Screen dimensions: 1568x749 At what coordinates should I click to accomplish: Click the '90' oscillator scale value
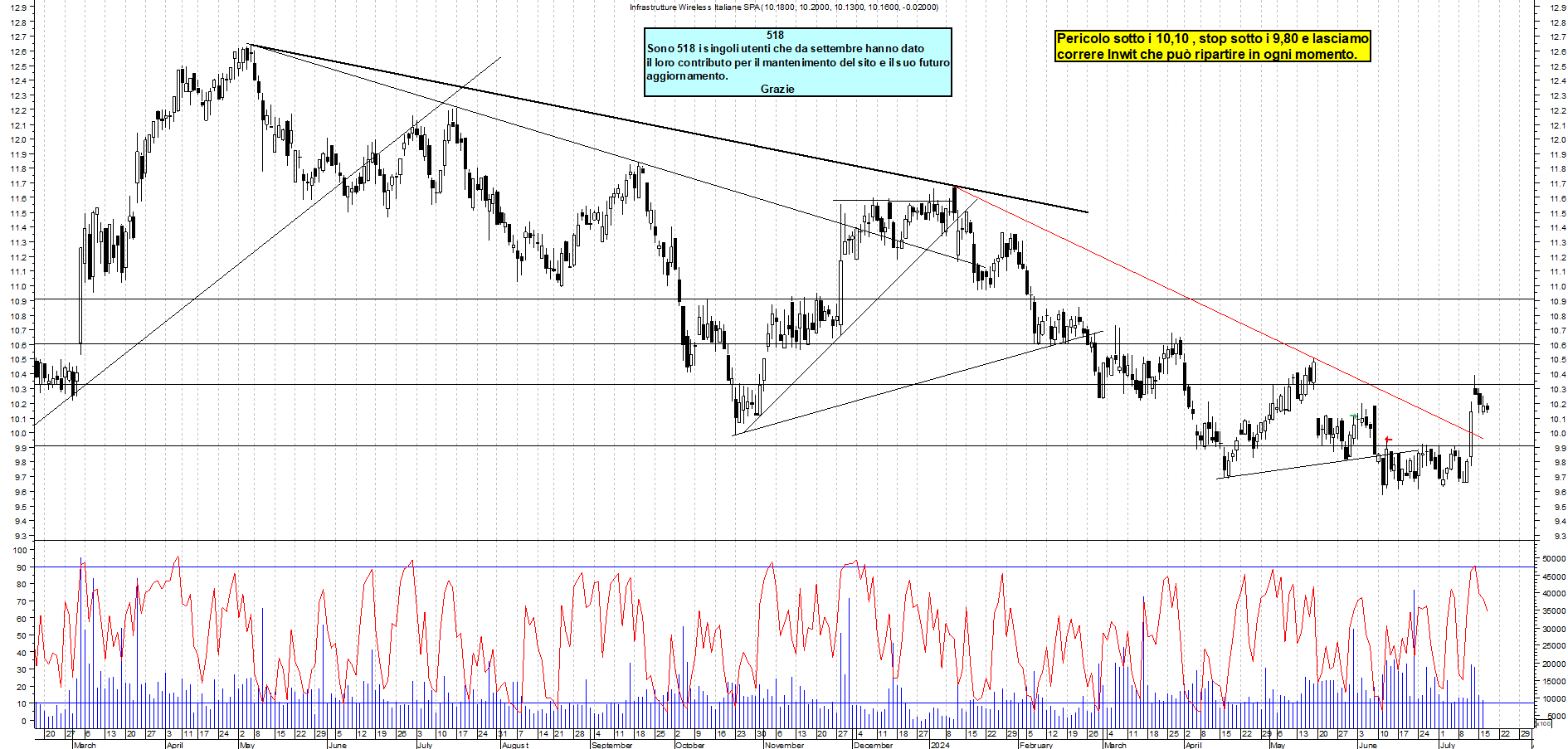tap(22, 567)
